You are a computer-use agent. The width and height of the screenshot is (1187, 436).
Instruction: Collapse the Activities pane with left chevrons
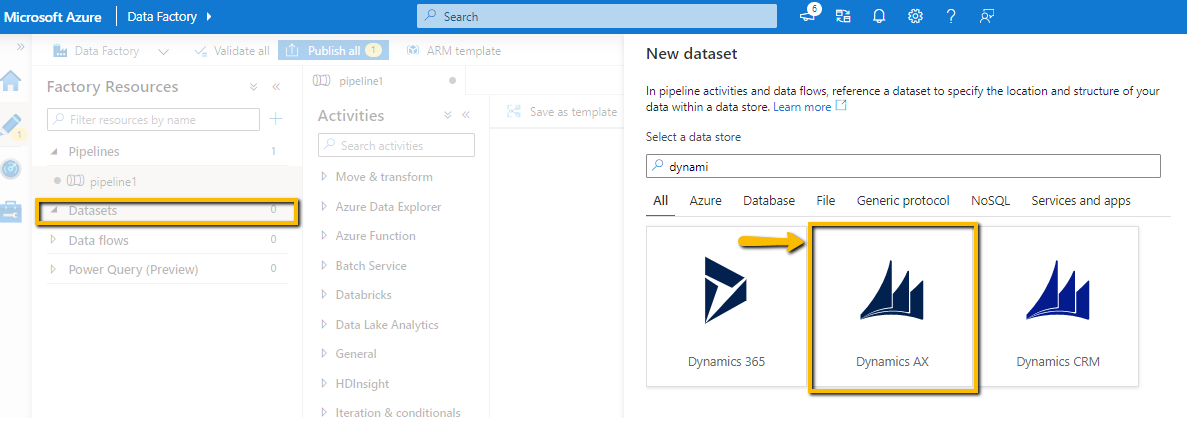[x=466, y=115]
